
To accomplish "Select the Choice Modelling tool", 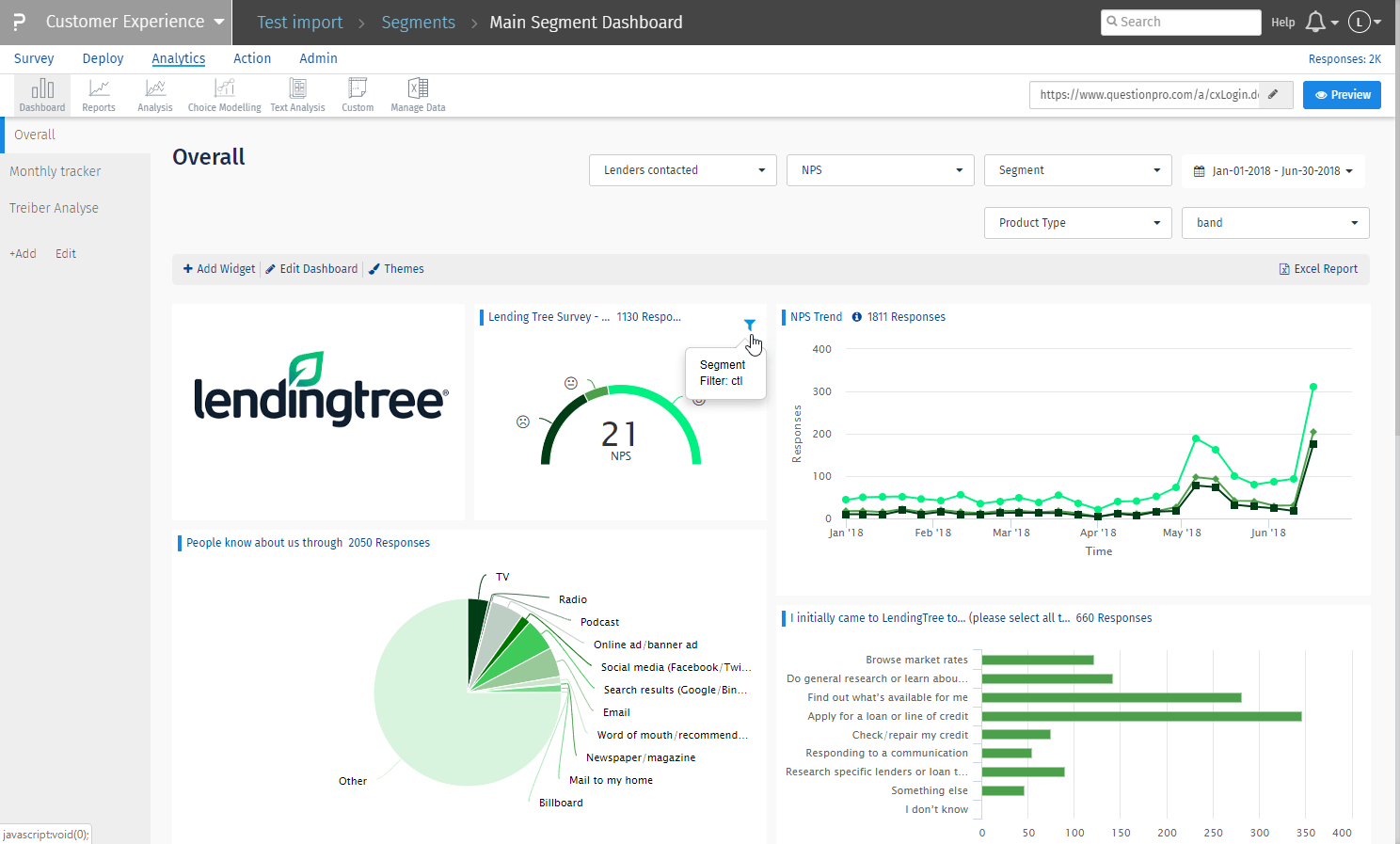I will pos(224,95).
